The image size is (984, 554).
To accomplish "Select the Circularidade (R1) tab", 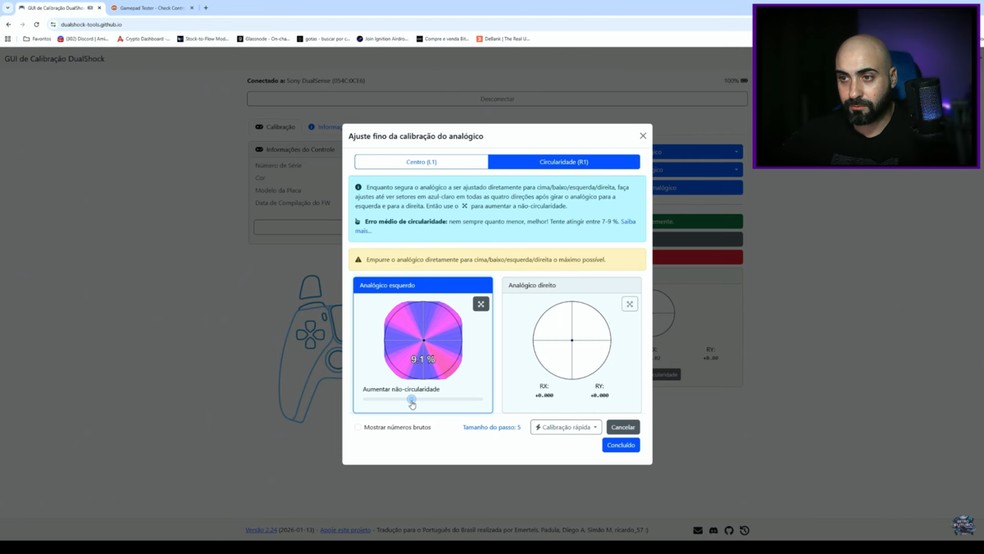I will (564, 162).
